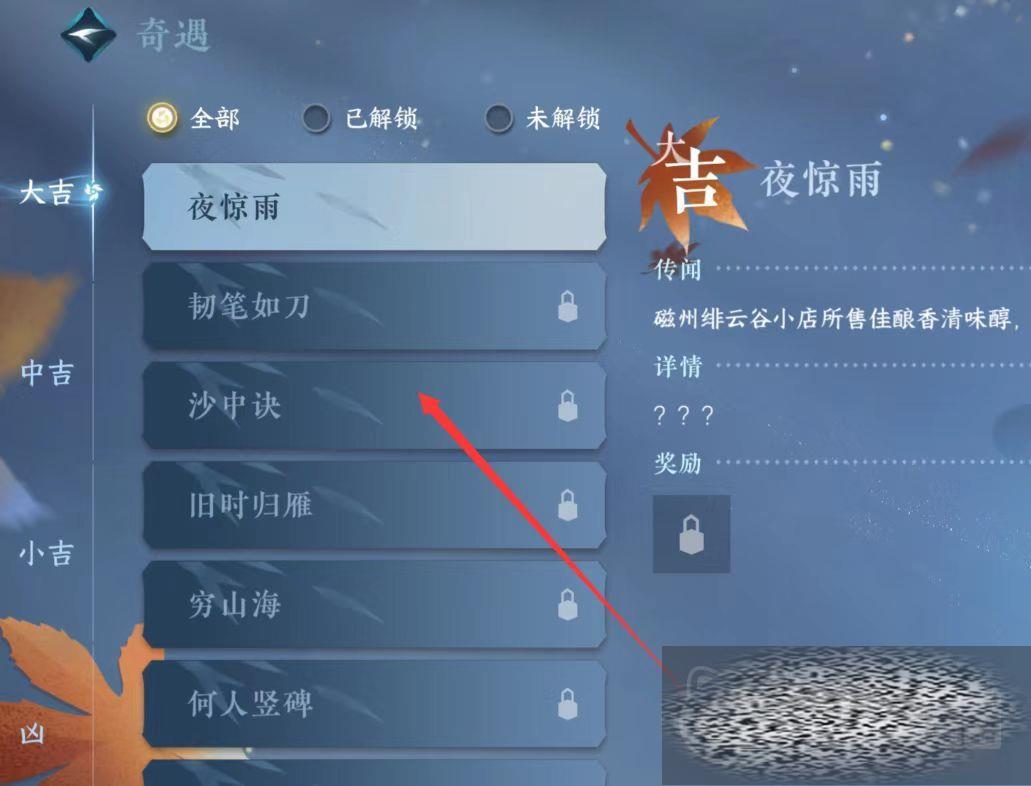Select the 沙中诀 list item
Screen dimensions: 1031x786
[x=373, y=406]
